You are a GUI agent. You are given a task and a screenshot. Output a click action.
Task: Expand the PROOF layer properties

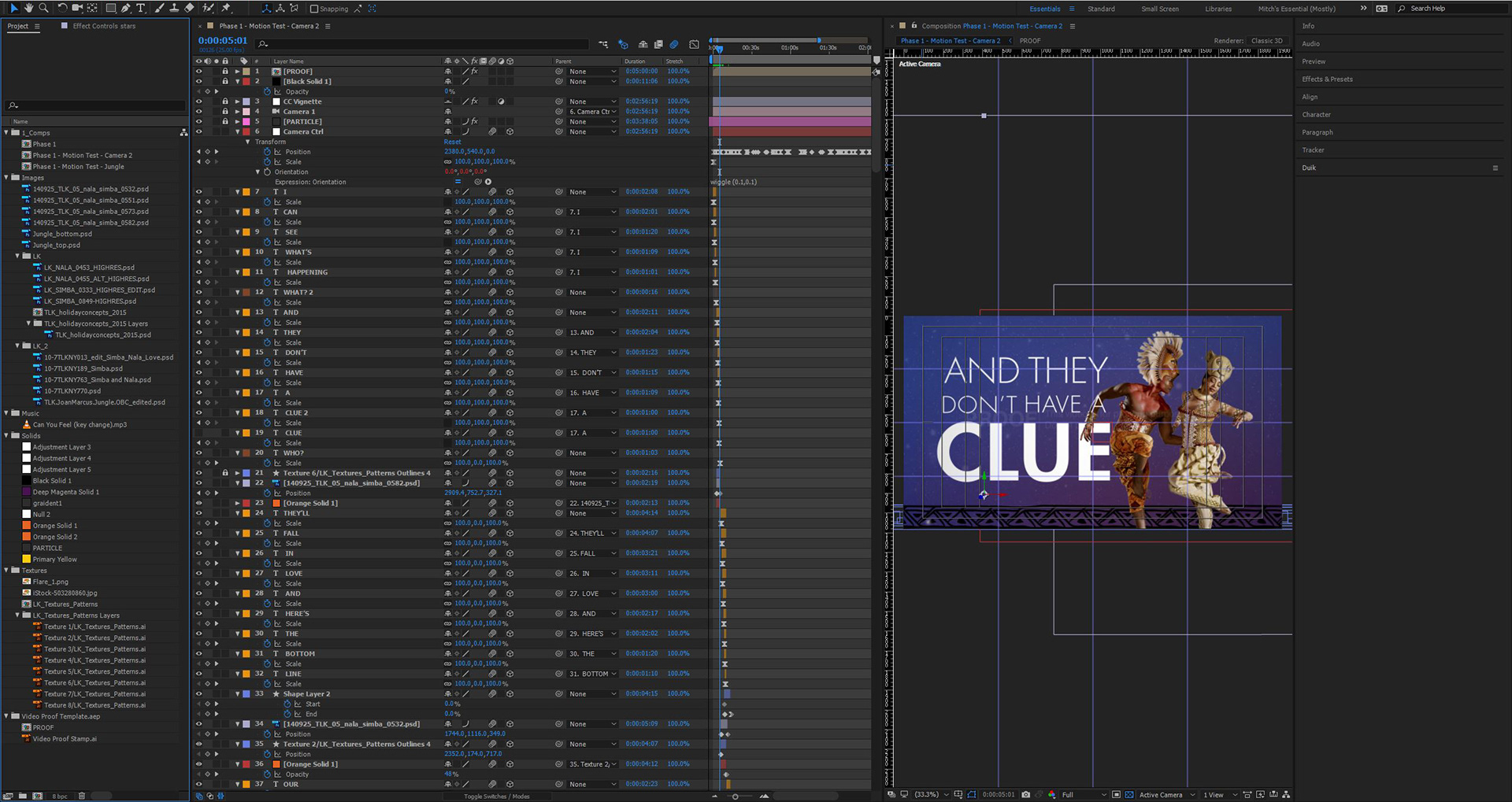click(237, 71)
